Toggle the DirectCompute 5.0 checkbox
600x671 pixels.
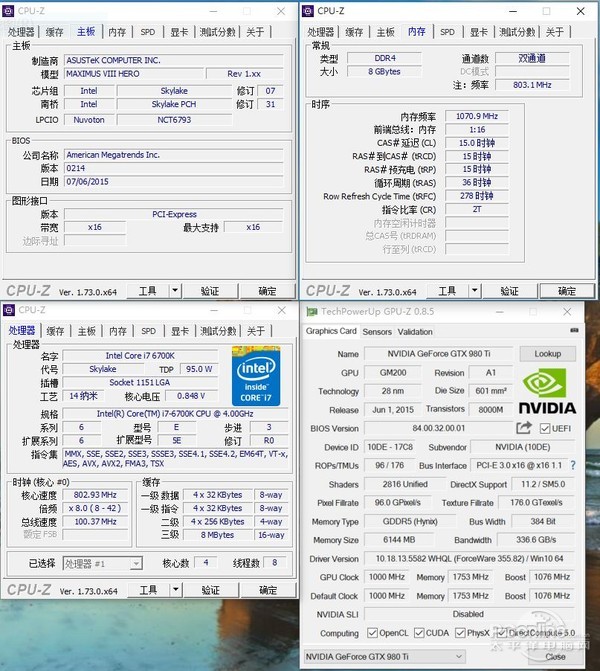pos(502,632)
